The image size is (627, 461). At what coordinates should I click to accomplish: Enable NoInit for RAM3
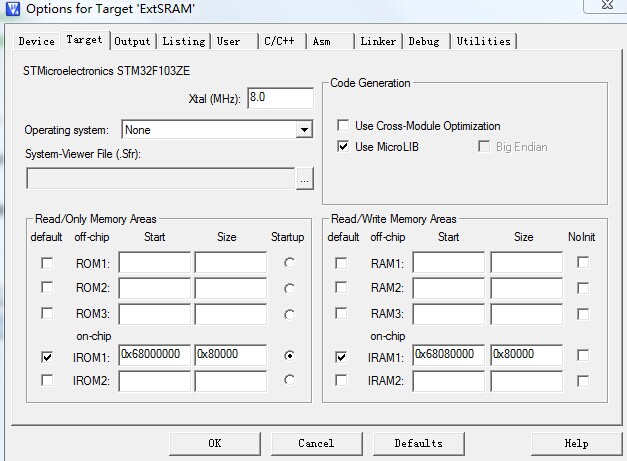tap(583, 314)
